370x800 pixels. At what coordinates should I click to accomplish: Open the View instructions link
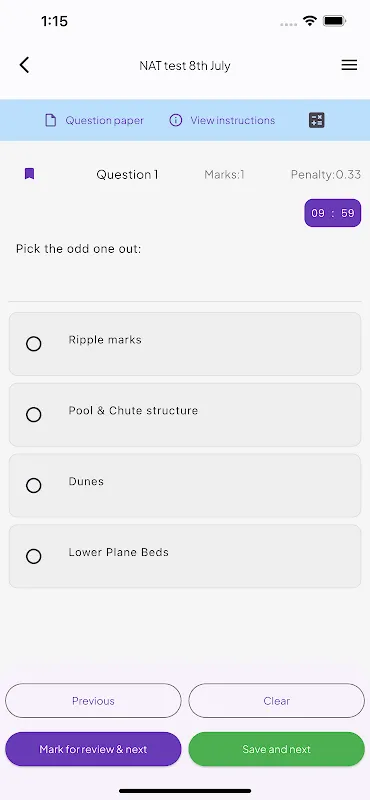233,120
